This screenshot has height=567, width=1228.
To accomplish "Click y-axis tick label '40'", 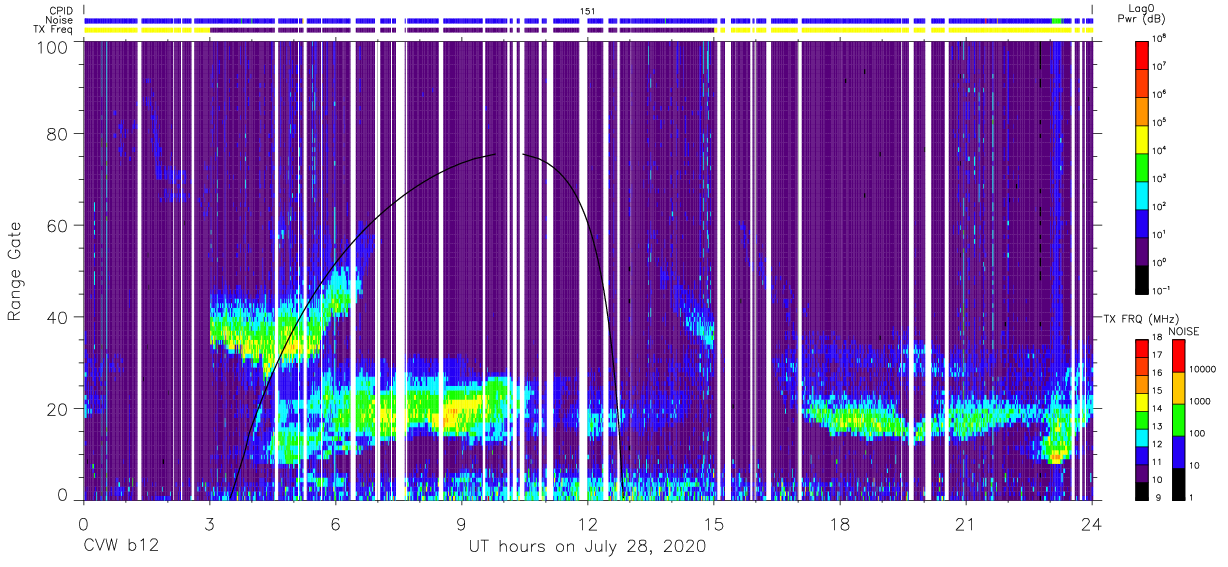I will click(57, 317).
